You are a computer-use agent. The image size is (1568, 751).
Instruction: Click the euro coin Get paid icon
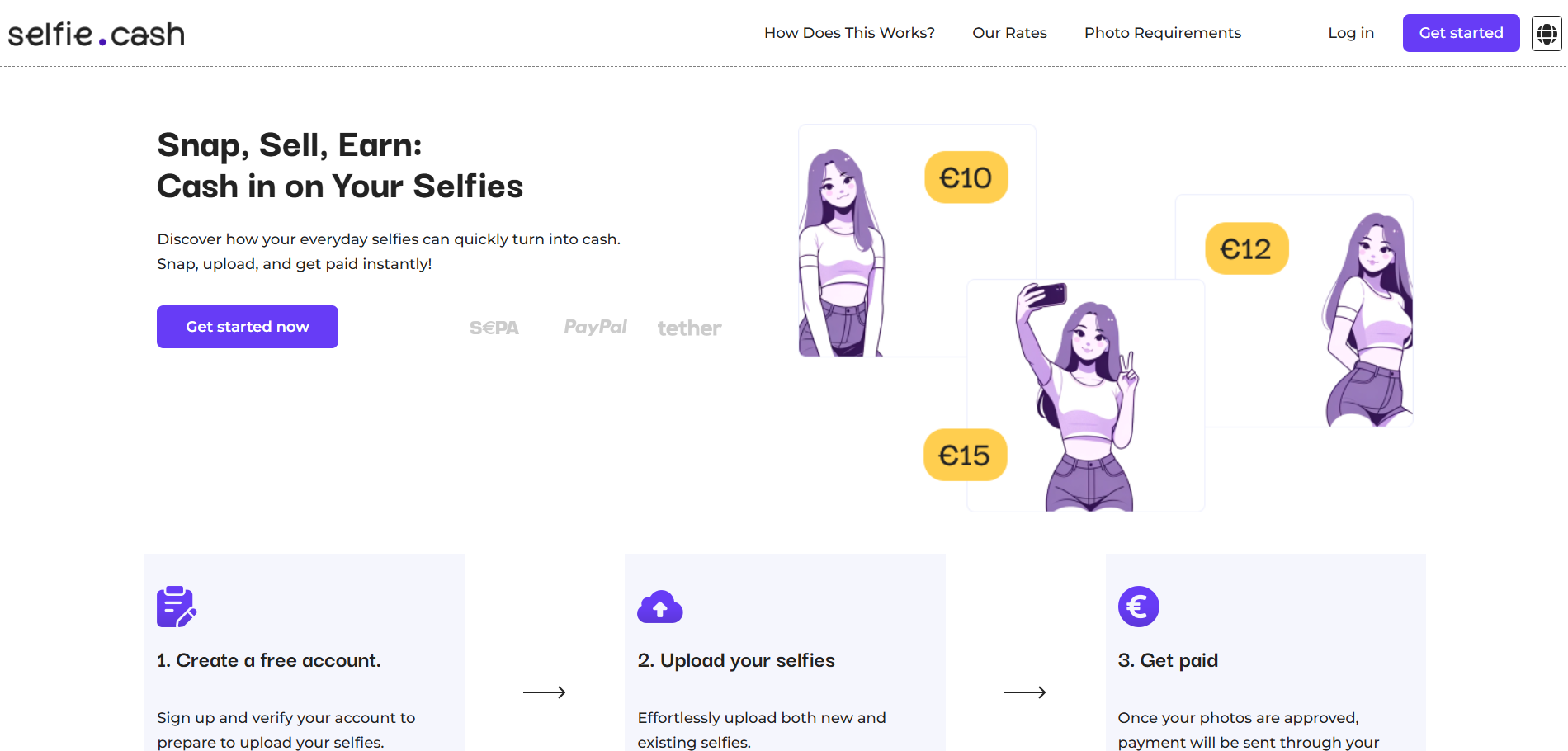point(1138,607)
